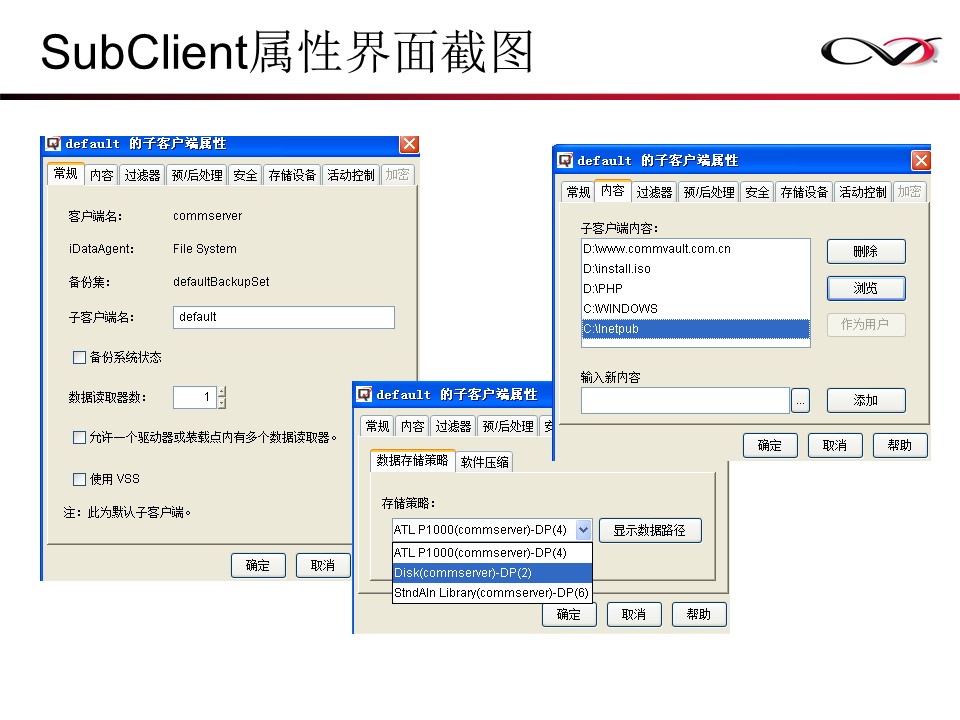Click the 输入新内容 text field
This screenshot has width=960, height=720.
pyautogui.click(x=685, y=401)
